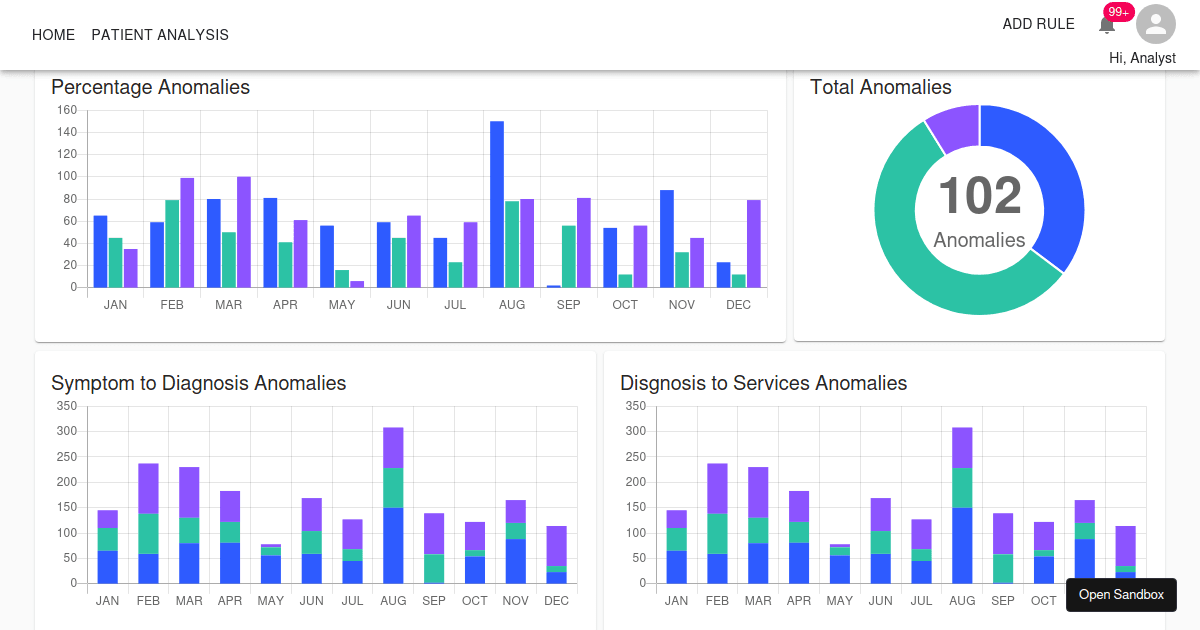Open notifications via the bell icon
The width and height of the screenshot is (1200, 630).
coord(1106,24)
